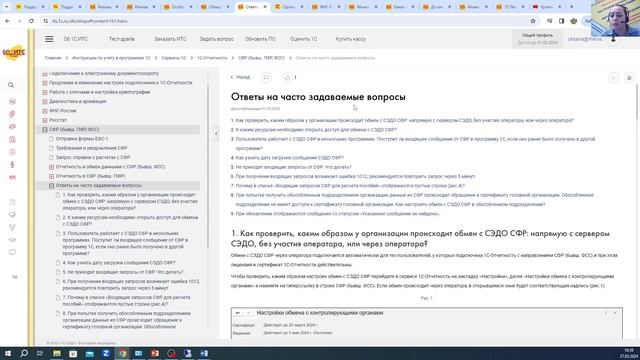Open the Оценить 1С menu item
Screen dimensions: 640x360
(303, 39)
